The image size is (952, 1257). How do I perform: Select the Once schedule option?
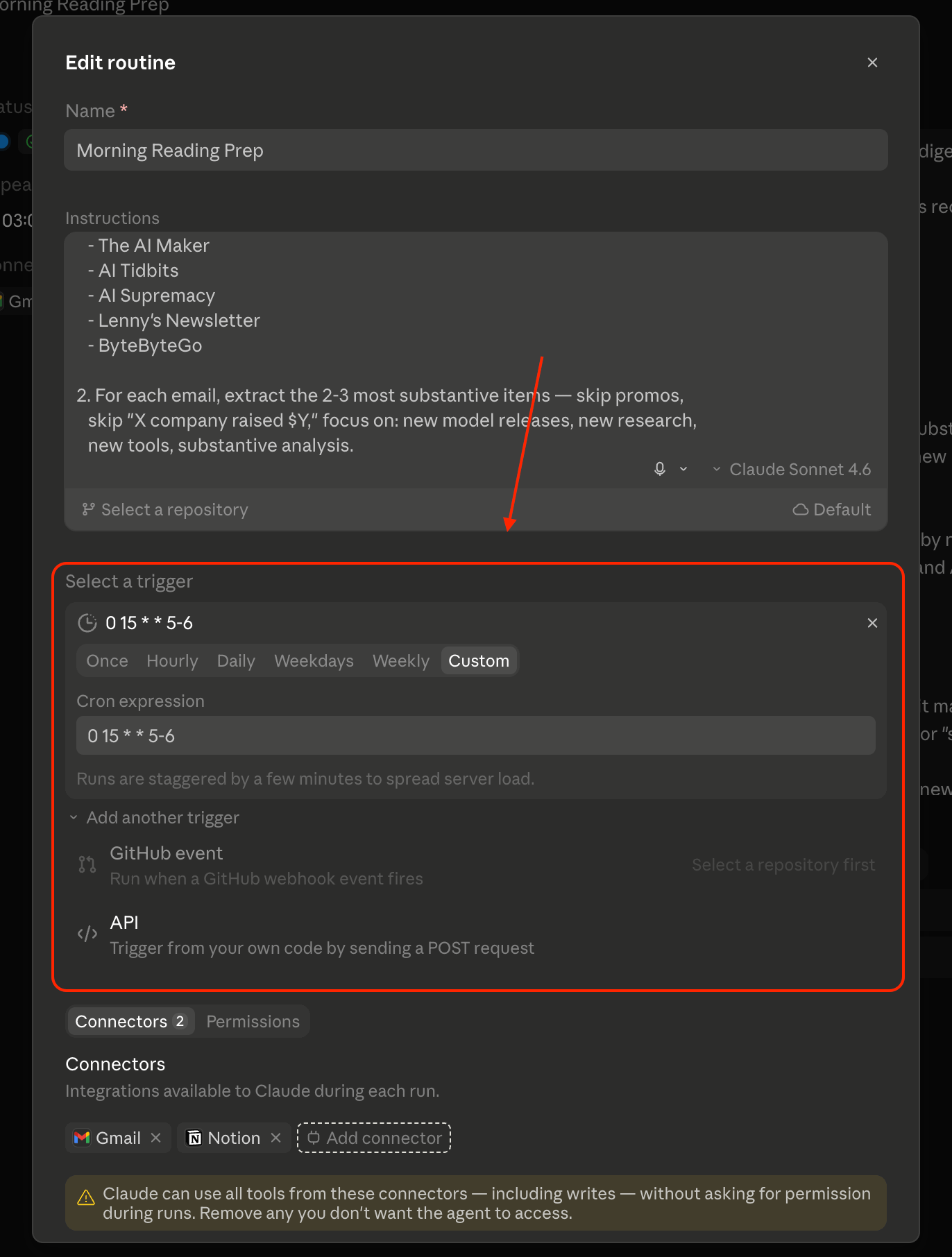pos(107,660)
